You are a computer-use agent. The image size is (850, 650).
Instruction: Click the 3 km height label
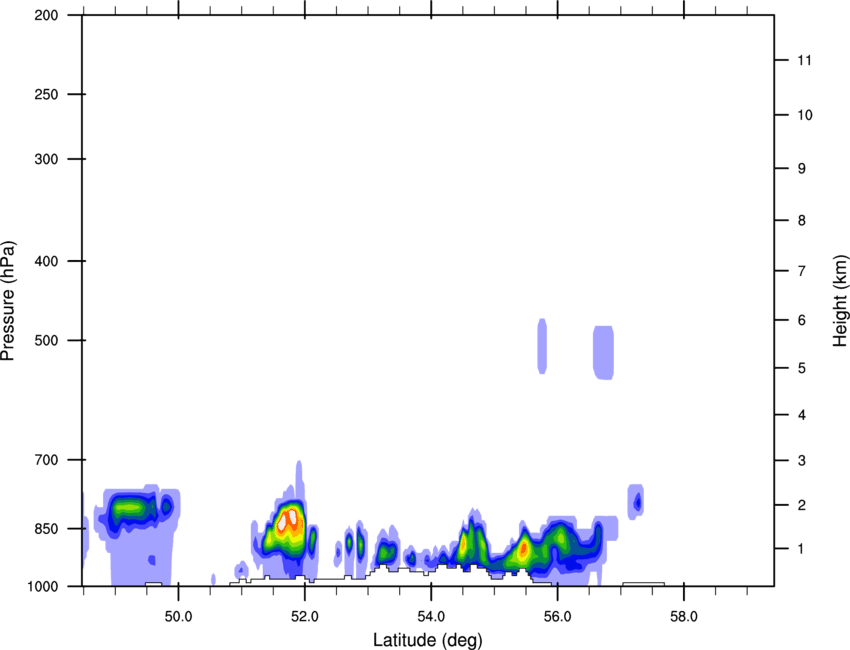point(802,461)
